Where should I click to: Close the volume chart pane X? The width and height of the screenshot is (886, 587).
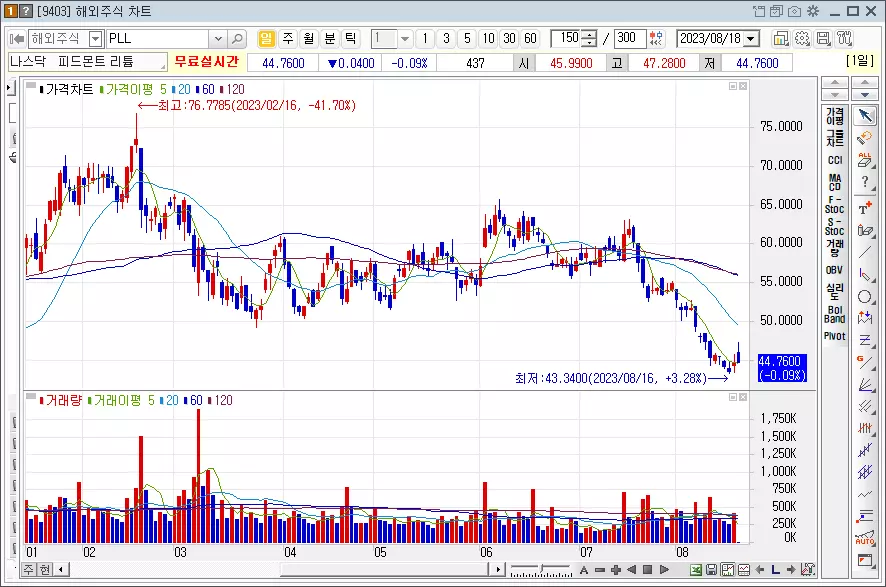(743, 397)
